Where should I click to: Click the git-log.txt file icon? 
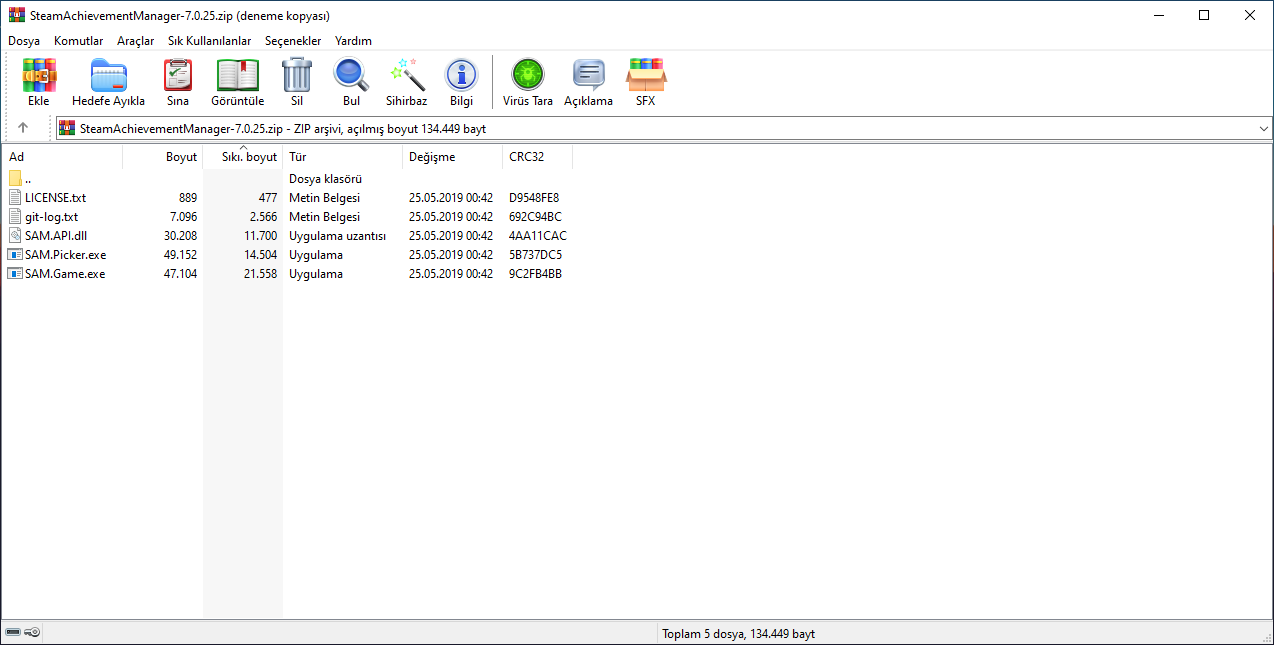pos(15,217)
